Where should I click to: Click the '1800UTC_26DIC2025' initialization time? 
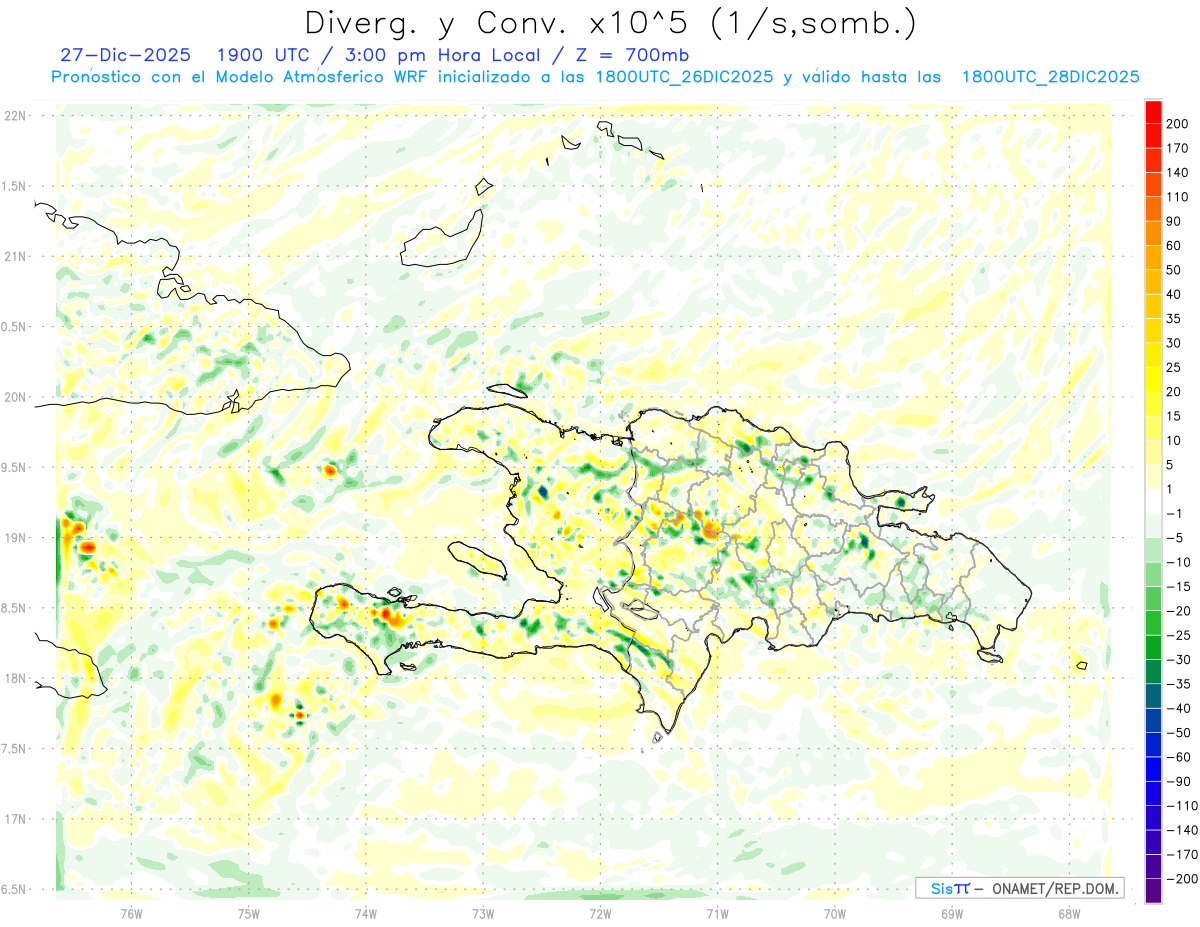(685, 77)
